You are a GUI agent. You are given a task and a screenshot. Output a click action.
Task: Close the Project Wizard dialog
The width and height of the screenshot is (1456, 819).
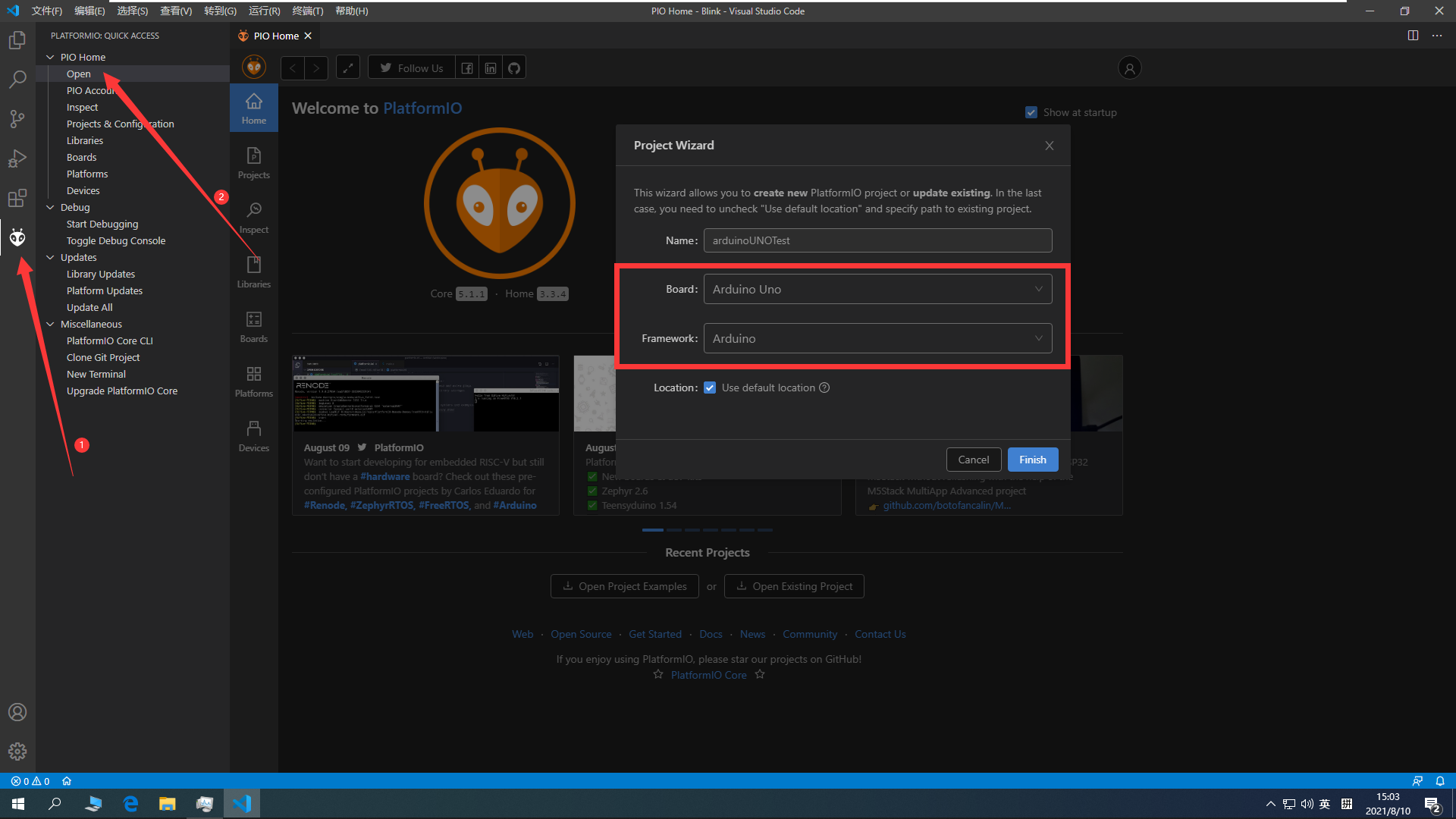1050,146
